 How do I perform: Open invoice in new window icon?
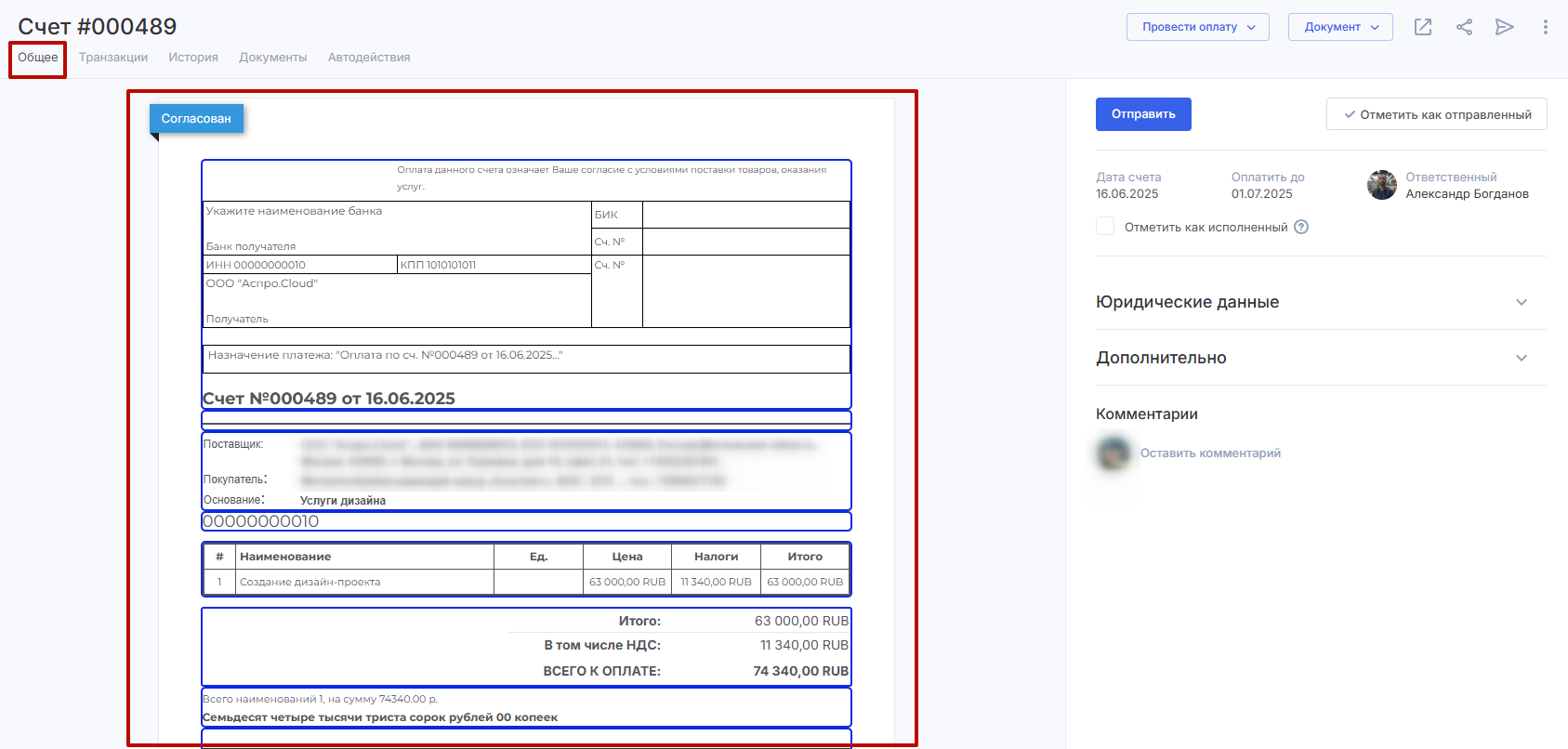point(1422,27)
